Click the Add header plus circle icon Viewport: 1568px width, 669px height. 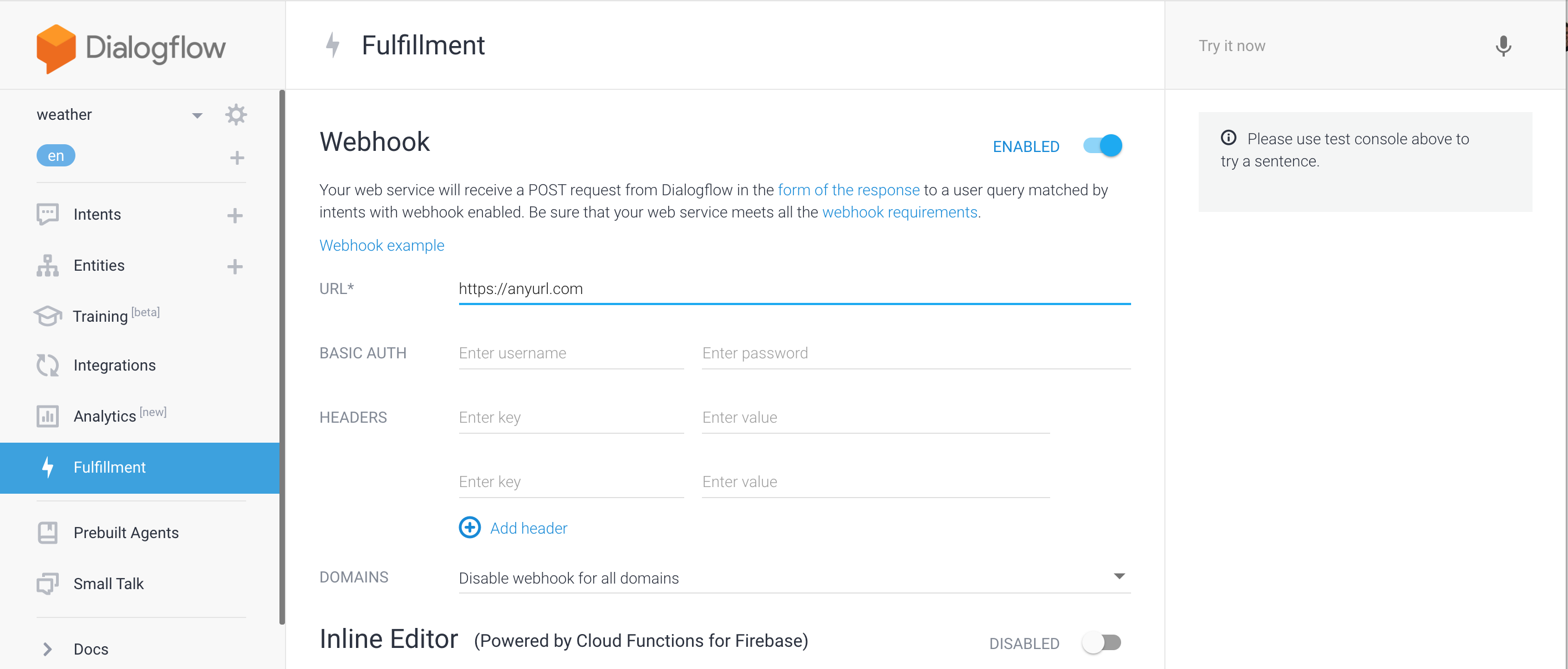pos(469,528)
